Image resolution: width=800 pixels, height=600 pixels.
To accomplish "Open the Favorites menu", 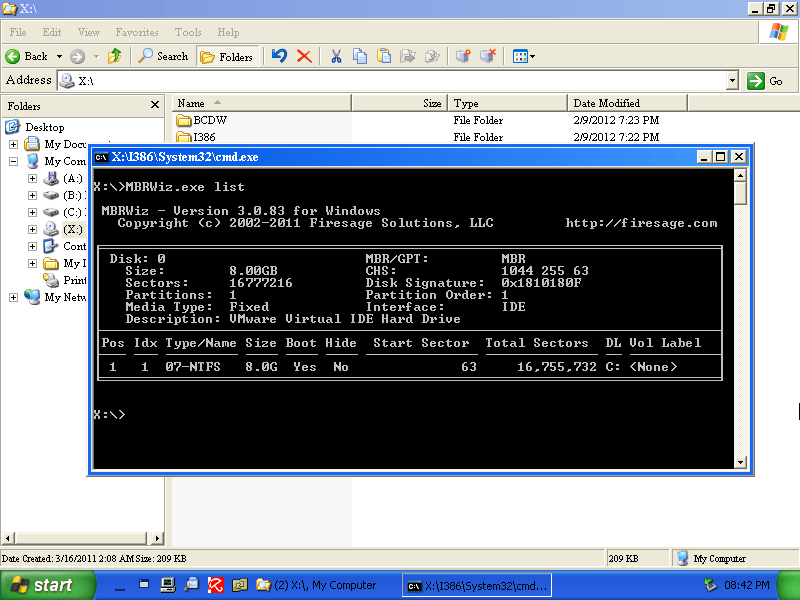I will (137, 32).
